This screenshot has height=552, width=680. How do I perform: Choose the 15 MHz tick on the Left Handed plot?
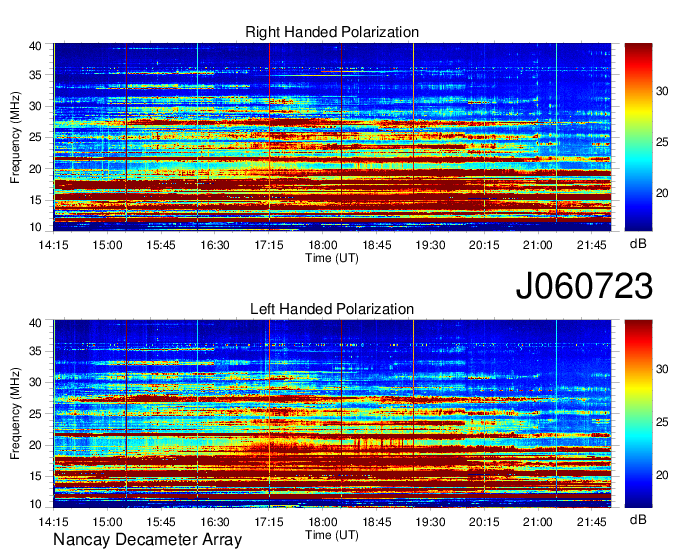point(35,477)
